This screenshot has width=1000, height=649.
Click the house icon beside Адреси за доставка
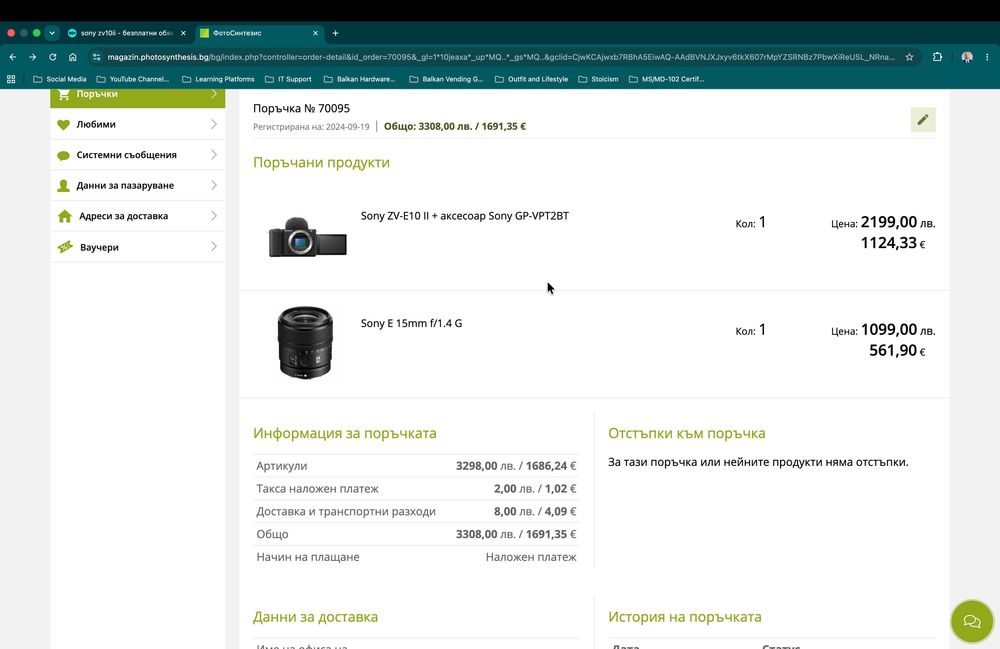tap(64, 216)
